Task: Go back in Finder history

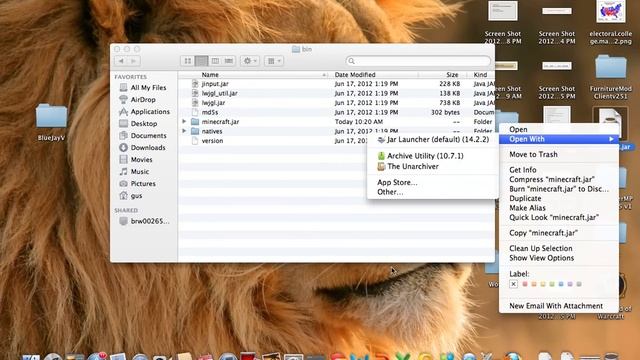Action: point(121,61)
